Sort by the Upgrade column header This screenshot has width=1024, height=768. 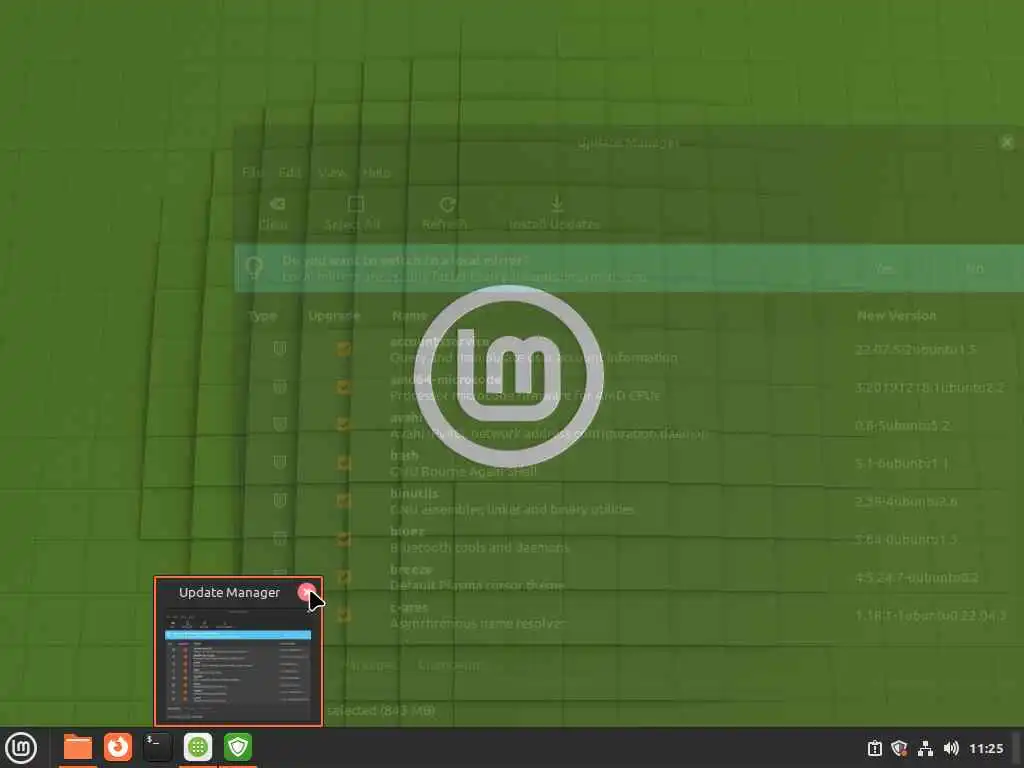click(334, 316)
